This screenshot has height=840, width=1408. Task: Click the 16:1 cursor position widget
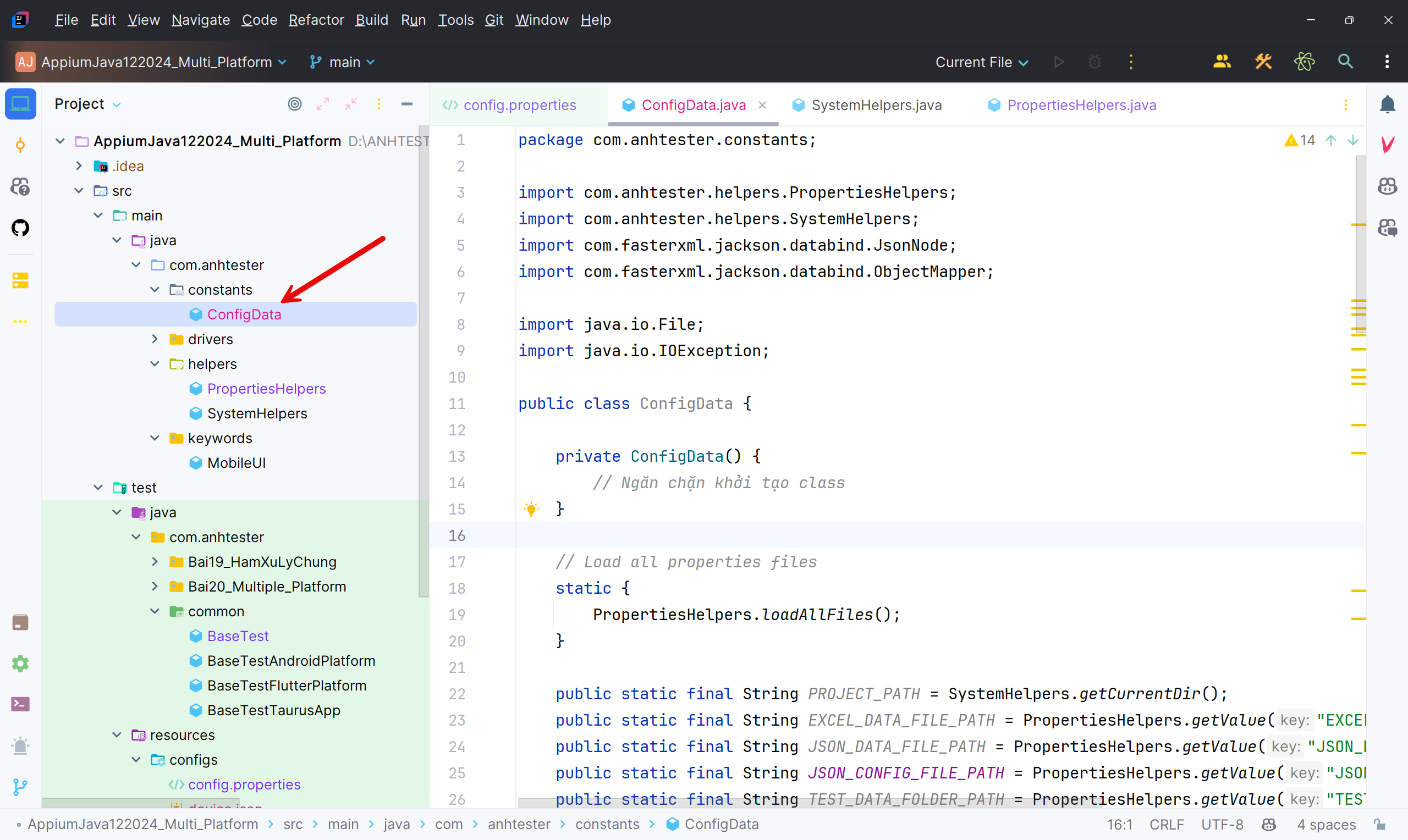click(1119, 824)
